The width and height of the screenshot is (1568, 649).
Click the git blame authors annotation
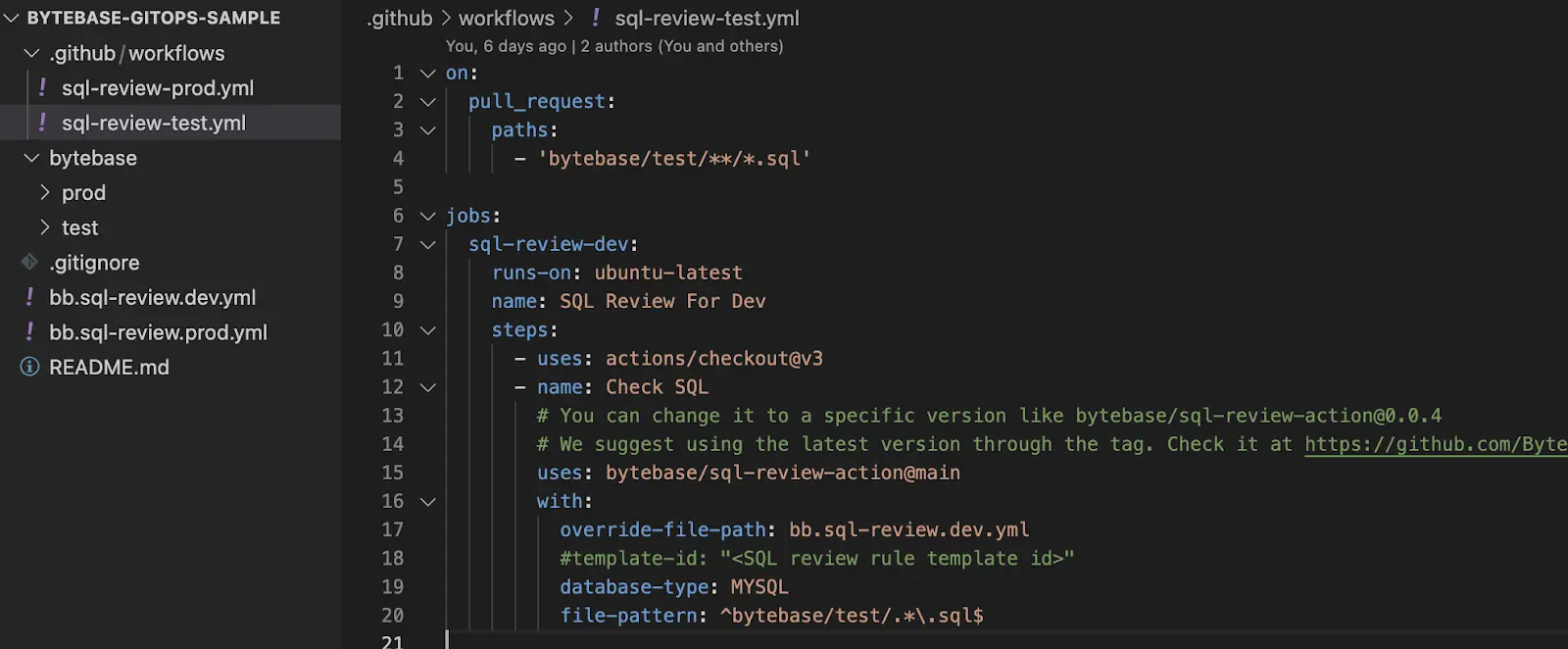[x=614, y=46]
